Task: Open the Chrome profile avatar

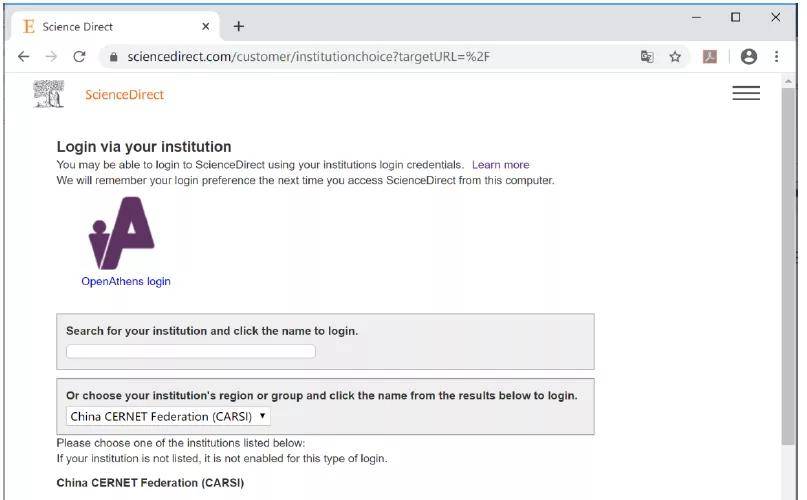Action: tap(749, 56)
